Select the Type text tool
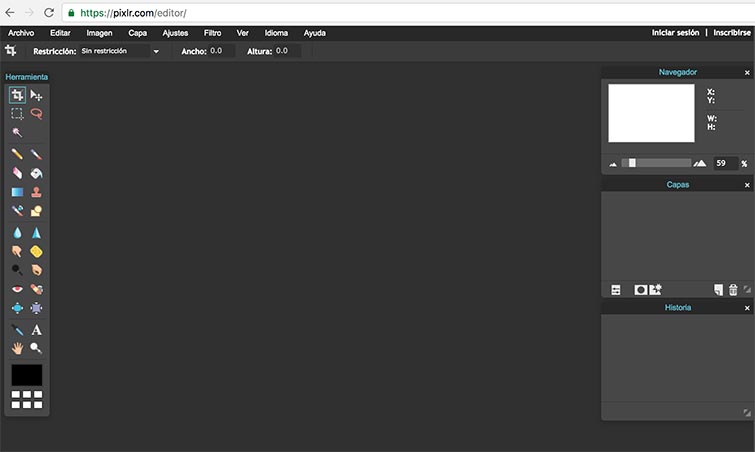Image resolution: width=755 pixels, height=452 pixels. point(36,330)
